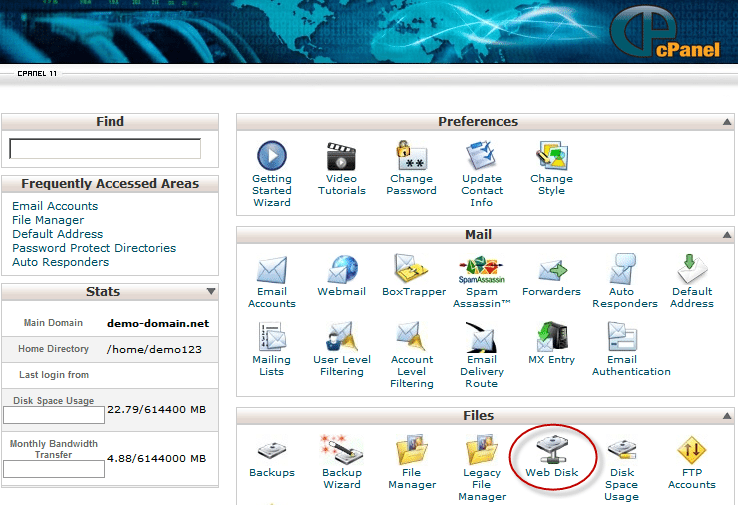Collapse the Files section arrow

pos(727,416)
